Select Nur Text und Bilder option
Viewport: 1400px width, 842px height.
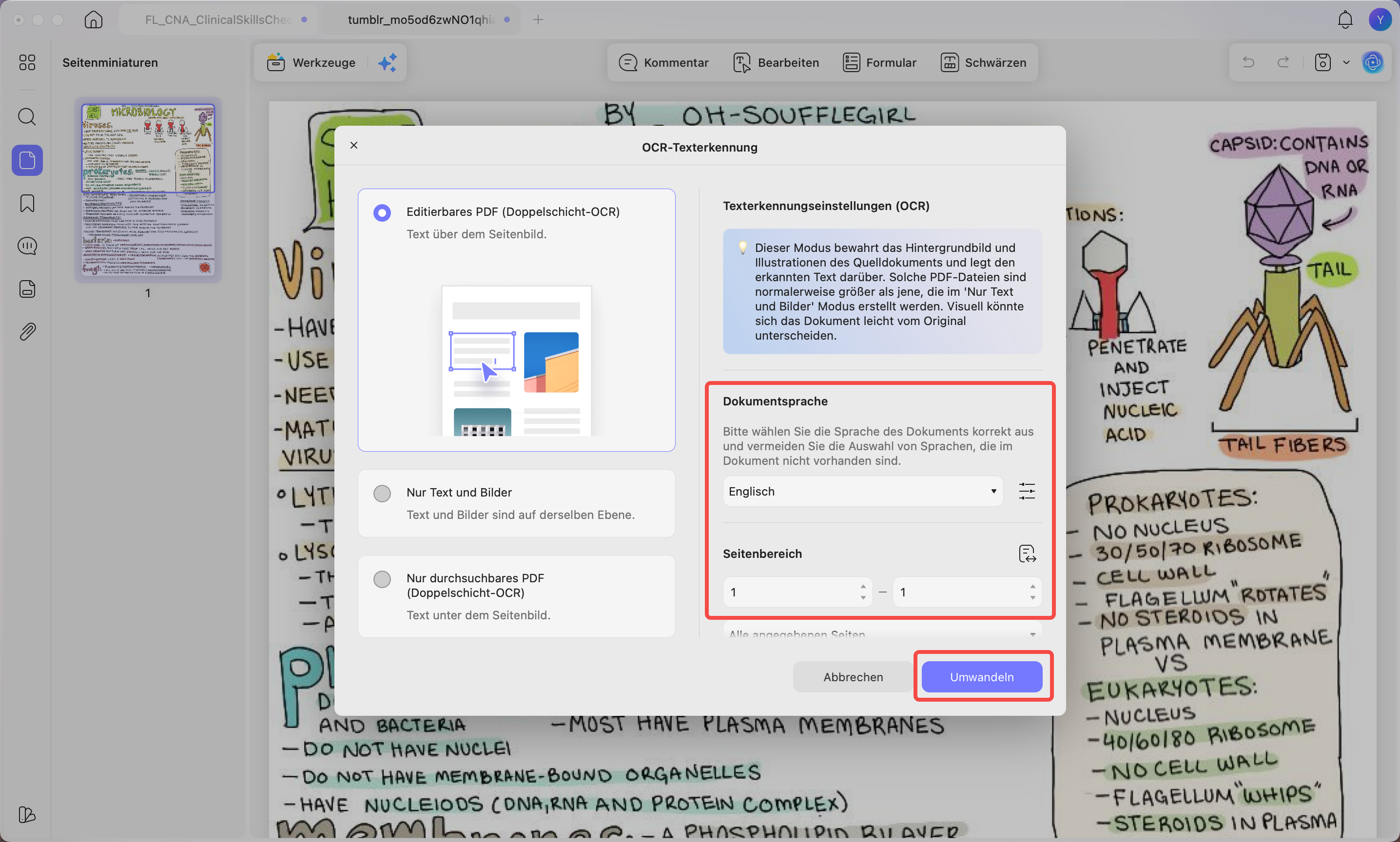pos(382,494)
